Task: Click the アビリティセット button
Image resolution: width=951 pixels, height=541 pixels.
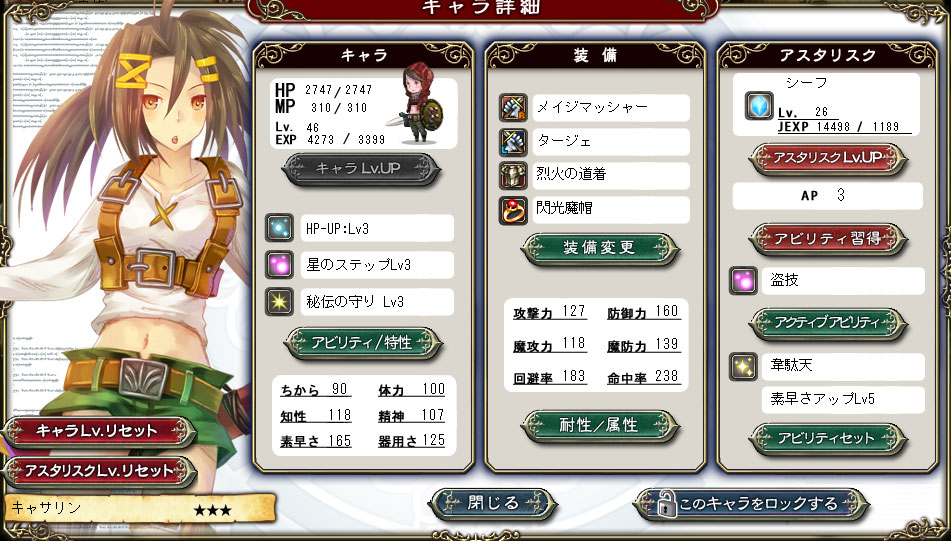Action: (828, 439)
